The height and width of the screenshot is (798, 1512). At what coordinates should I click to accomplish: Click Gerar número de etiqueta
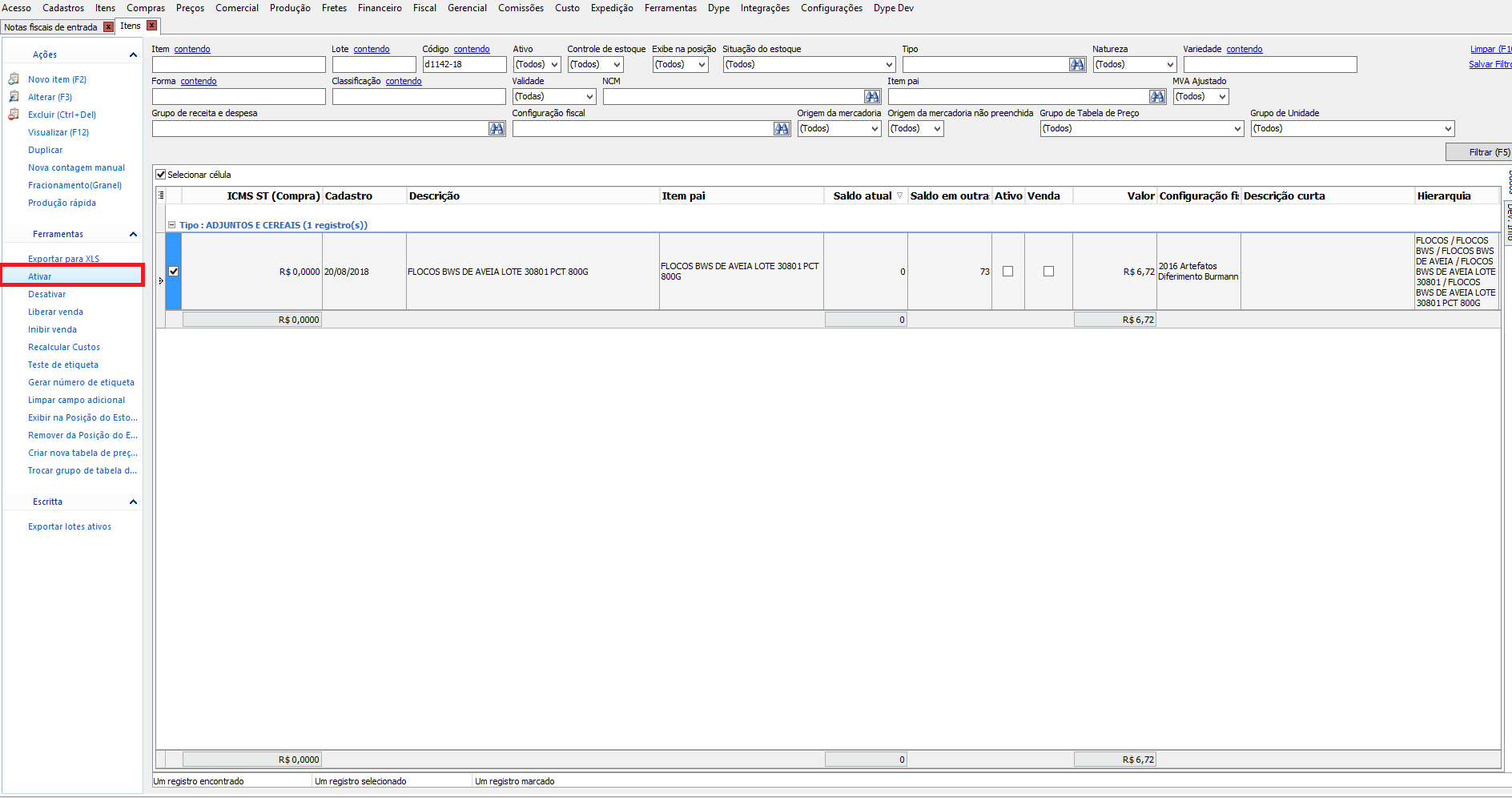click(82, 382)
